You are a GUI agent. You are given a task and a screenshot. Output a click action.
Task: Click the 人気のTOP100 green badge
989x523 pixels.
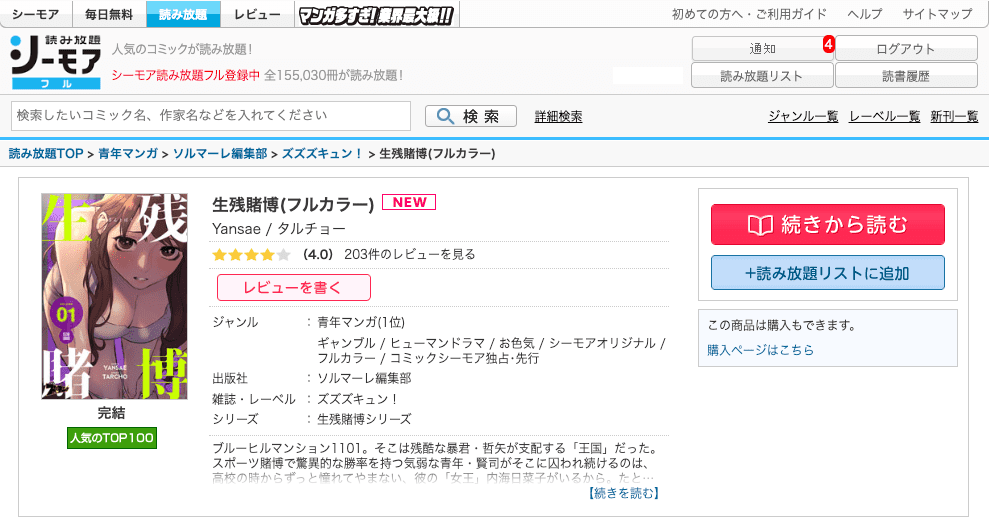click(x=112, y=438)
